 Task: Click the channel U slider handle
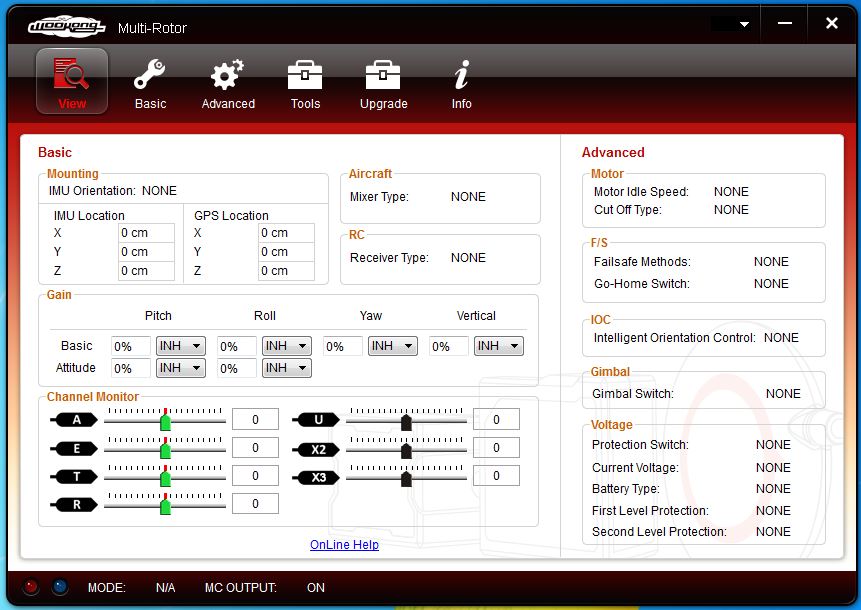click(x=406, y=422)
